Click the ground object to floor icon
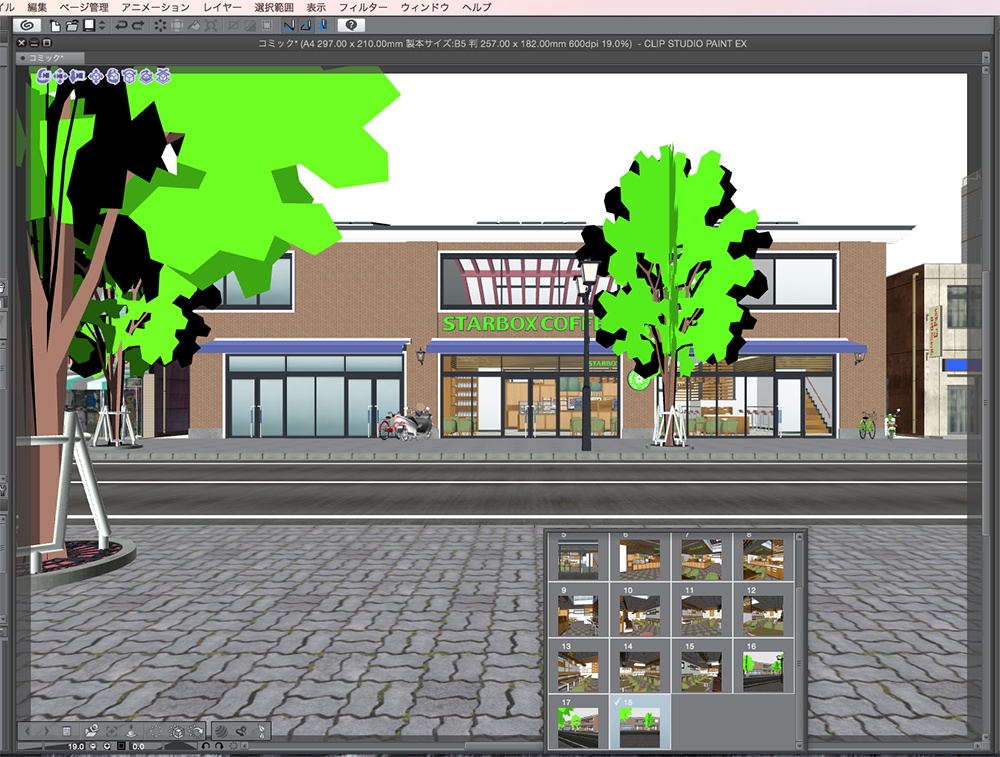This screenshot has height=757, width=1000. point(131,731)
